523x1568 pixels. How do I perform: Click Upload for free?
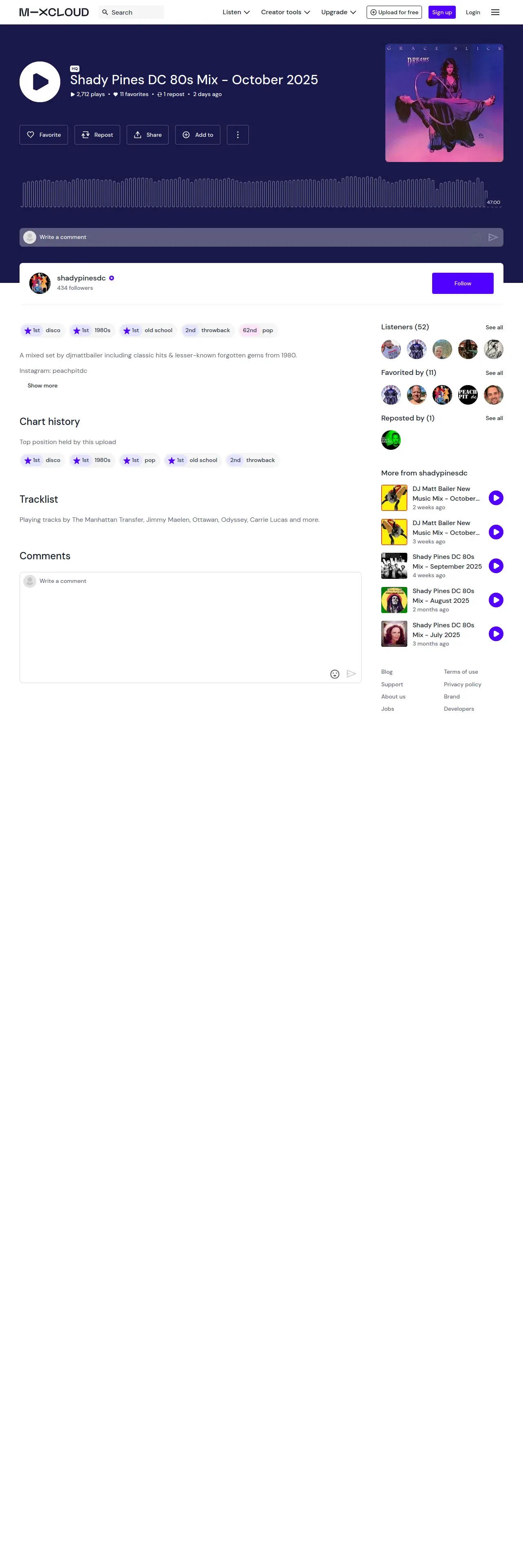[394, 12]
